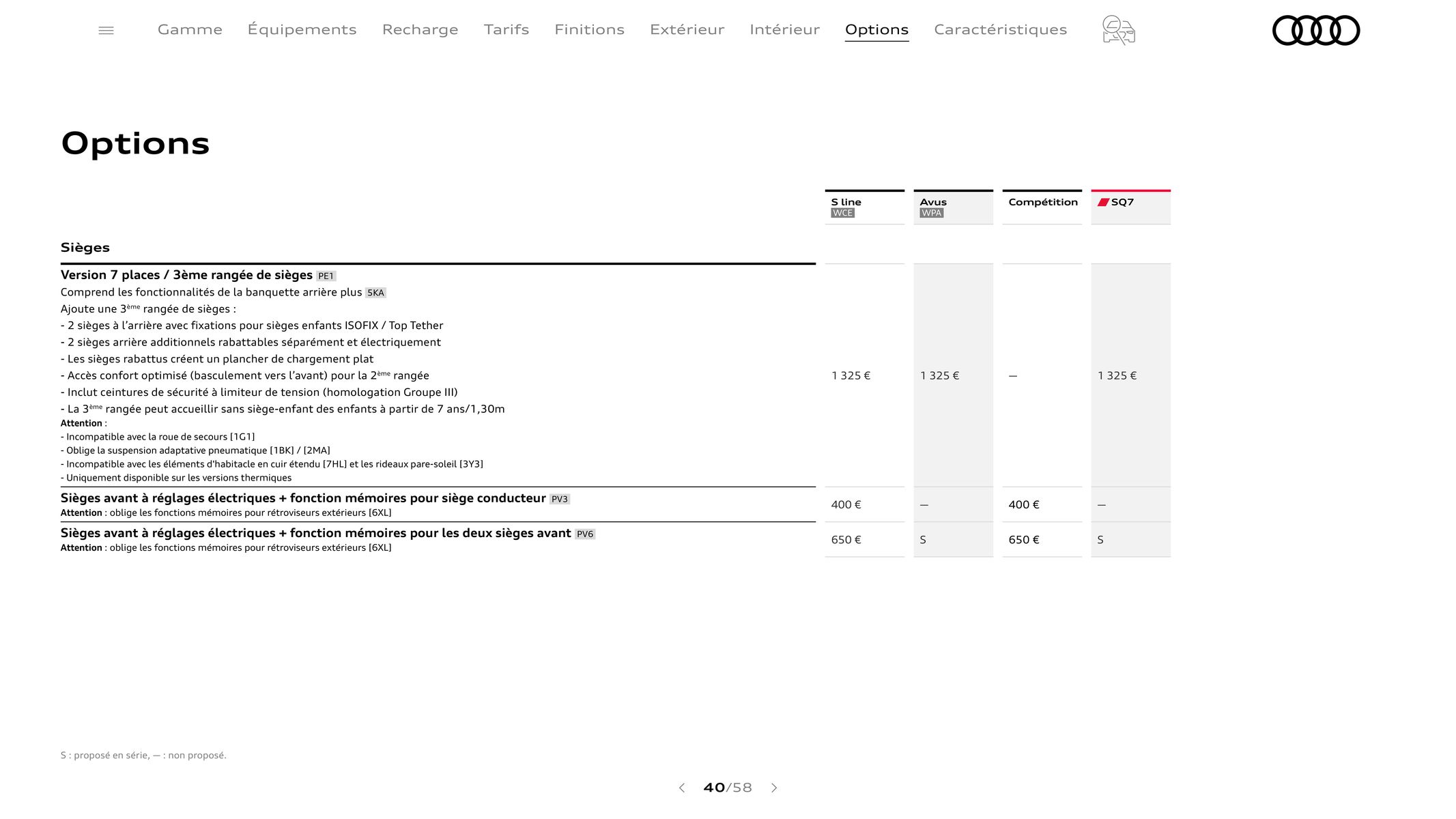Screen dimensions: 1456x819
Task: Click 'Ajoute une 3ème rangée de sièges' line
Action: pyautogui.click(x=148, y=308)
